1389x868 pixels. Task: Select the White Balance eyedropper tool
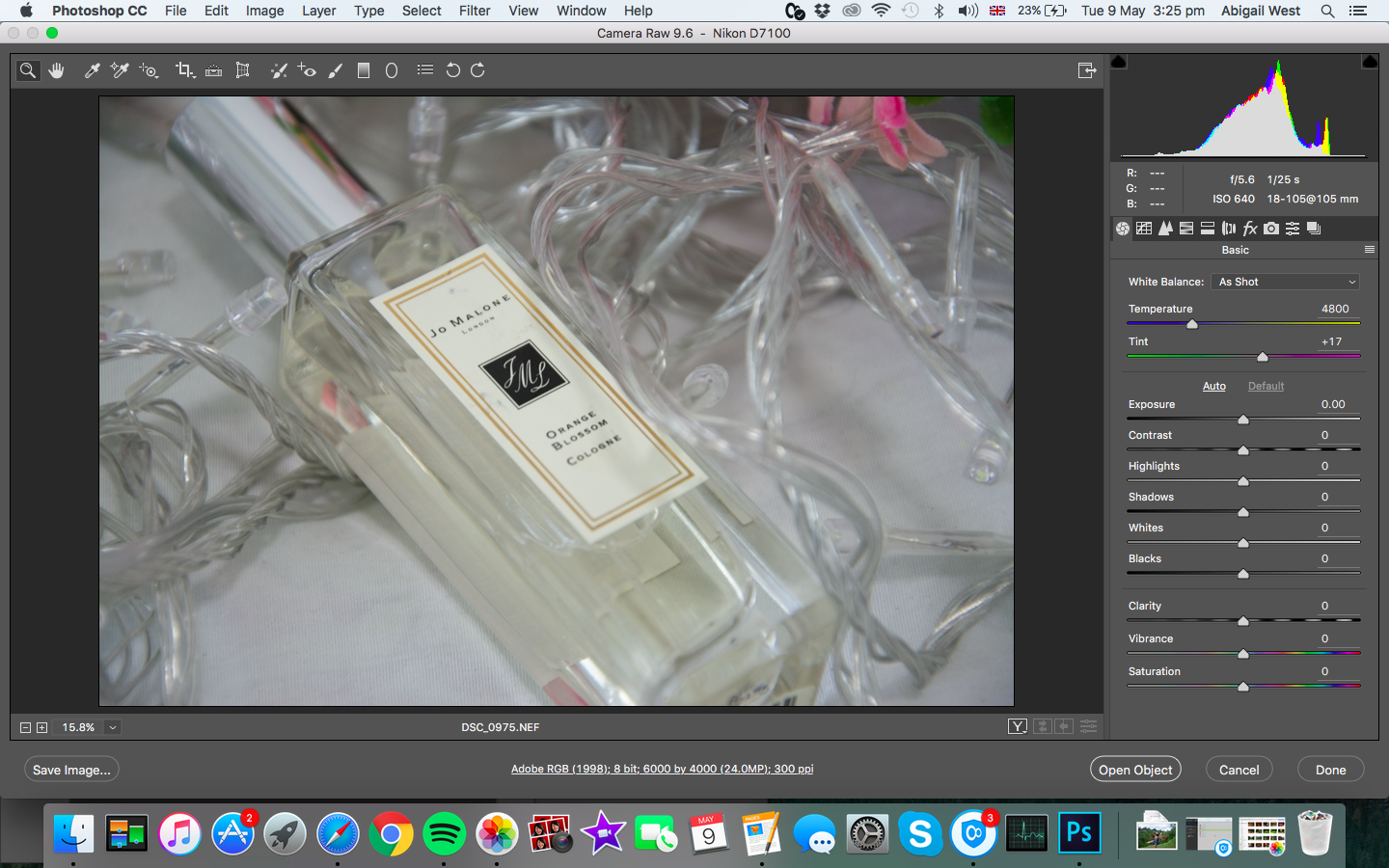[x=93, y=70]
